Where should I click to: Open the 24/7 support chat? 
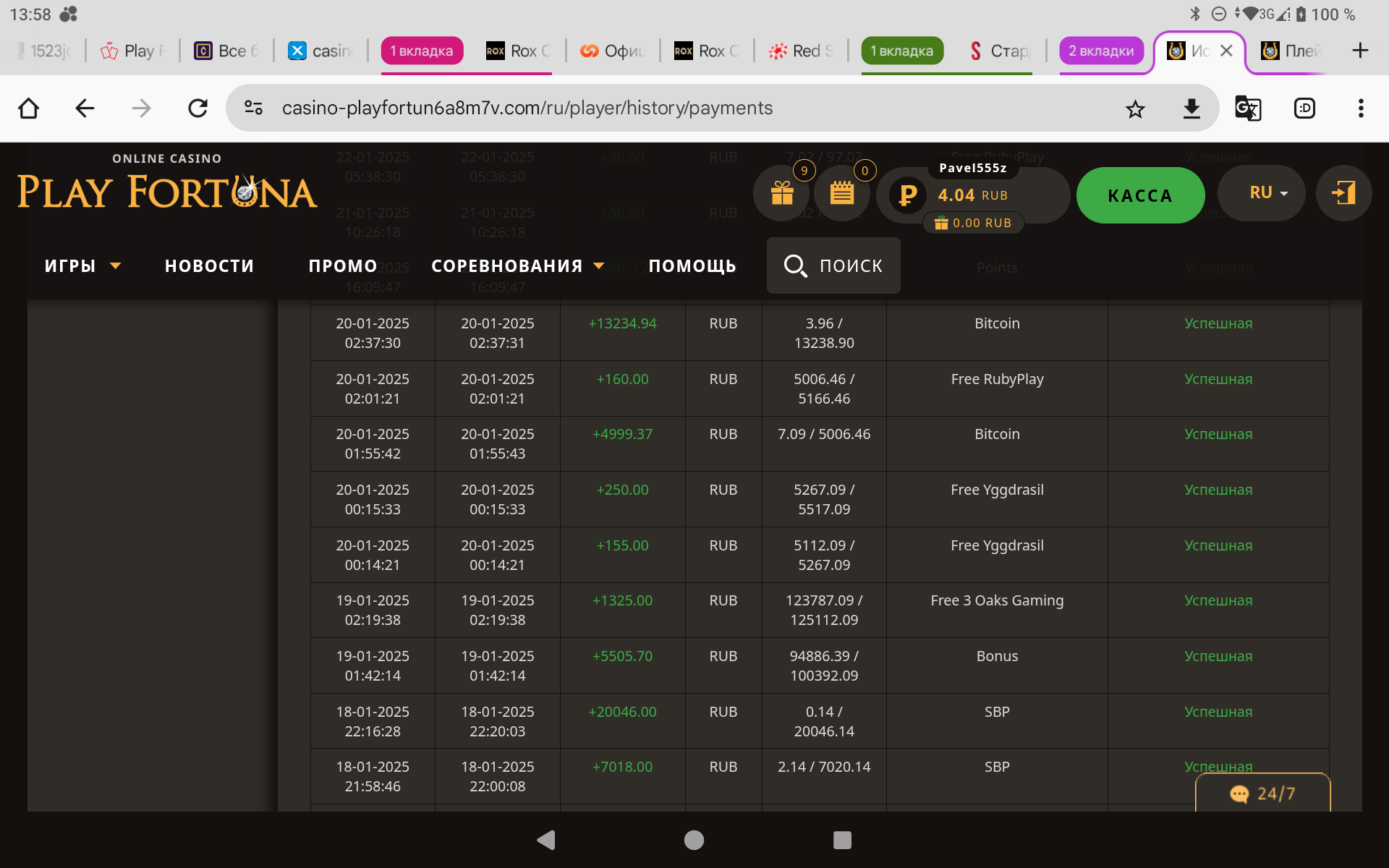point(1262,793)
